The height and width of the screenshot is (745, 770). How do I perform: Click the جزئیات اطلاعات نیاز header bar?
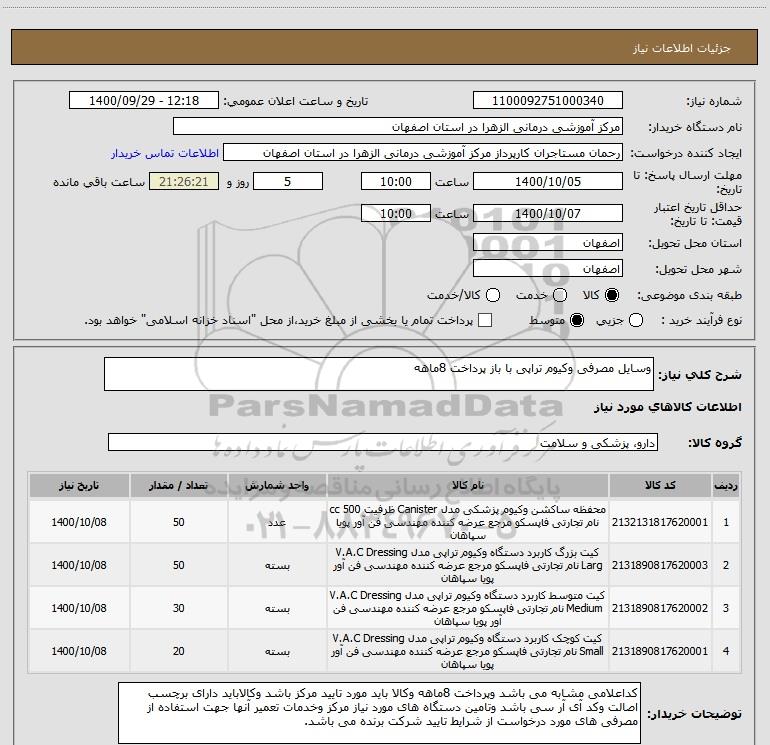tap(384, 48)
